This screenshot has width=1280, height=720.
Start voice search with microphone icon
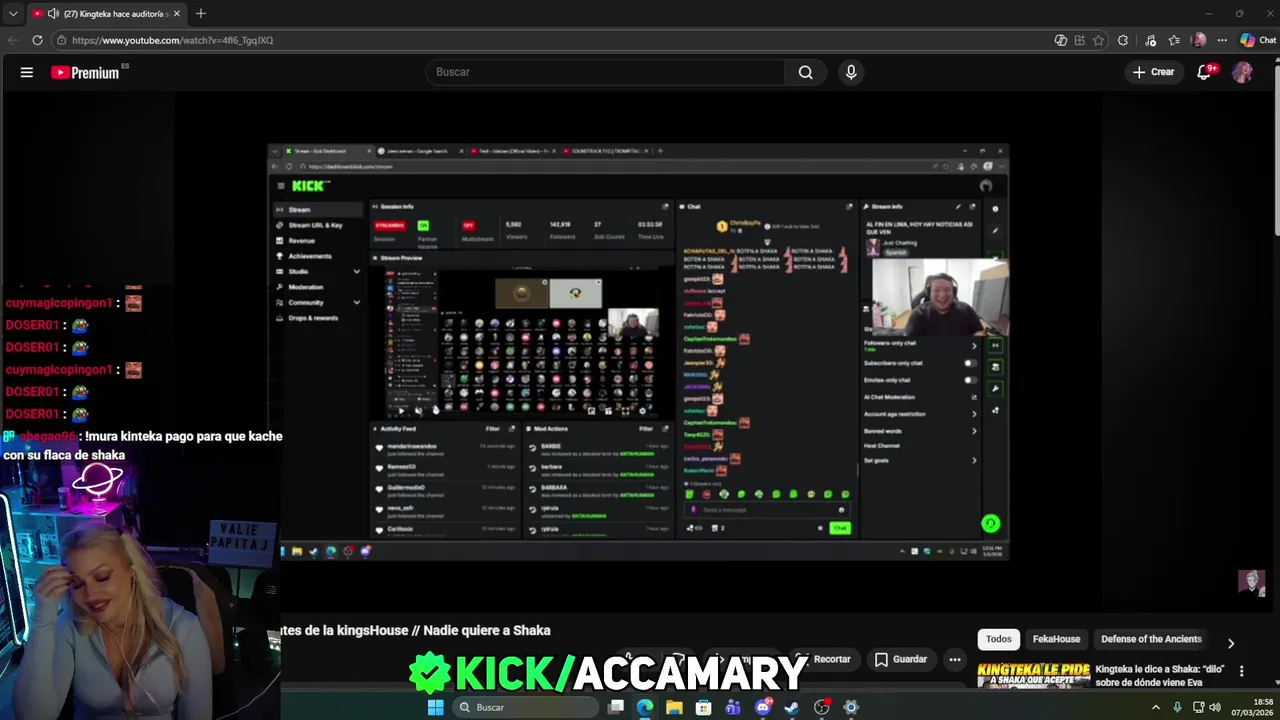coord(851,72)
